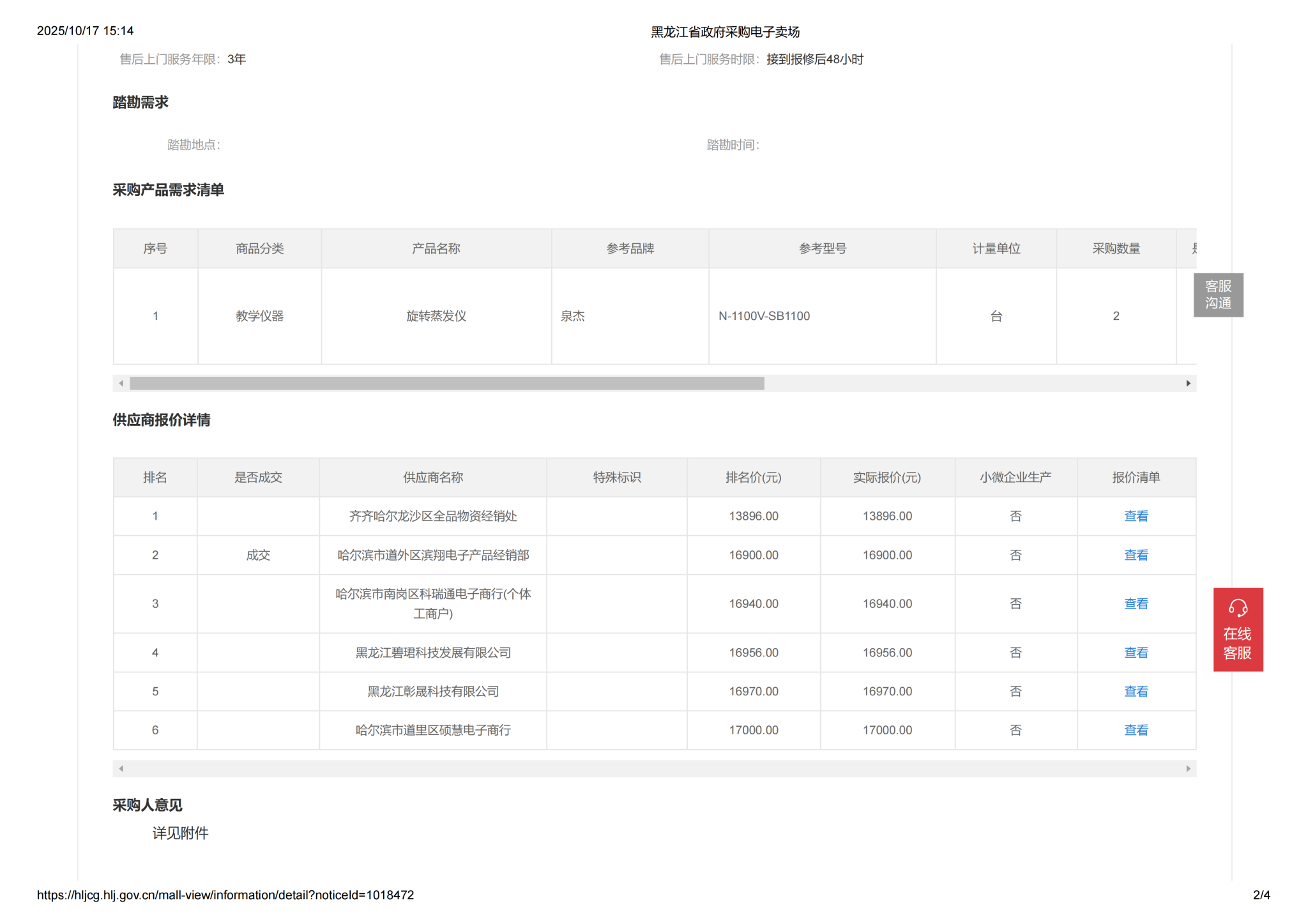Click the 排名价(元) column header
Viewport: 1308px width, 924px height.
click(753, 478)
